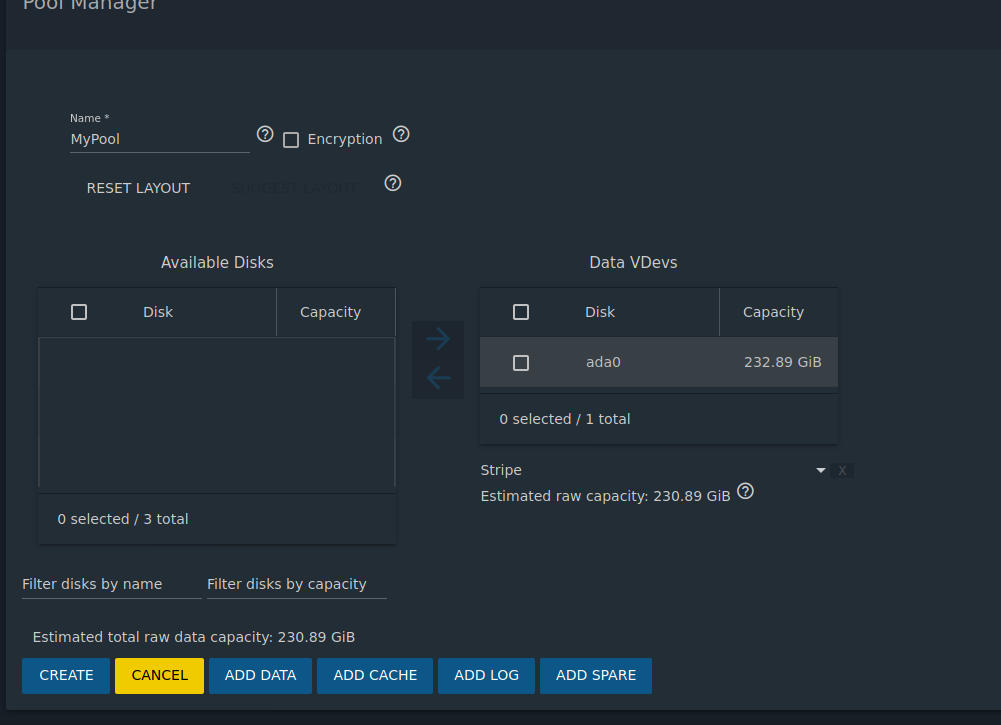Click help icon next to pool Name field

click(x=265, y=134)
